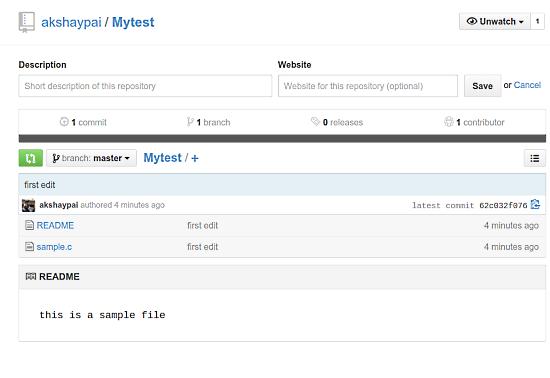This screenshot has width=550, height=378.
Task: Click the 'authored 4 minutes ago' text
Action: [122, 205]
